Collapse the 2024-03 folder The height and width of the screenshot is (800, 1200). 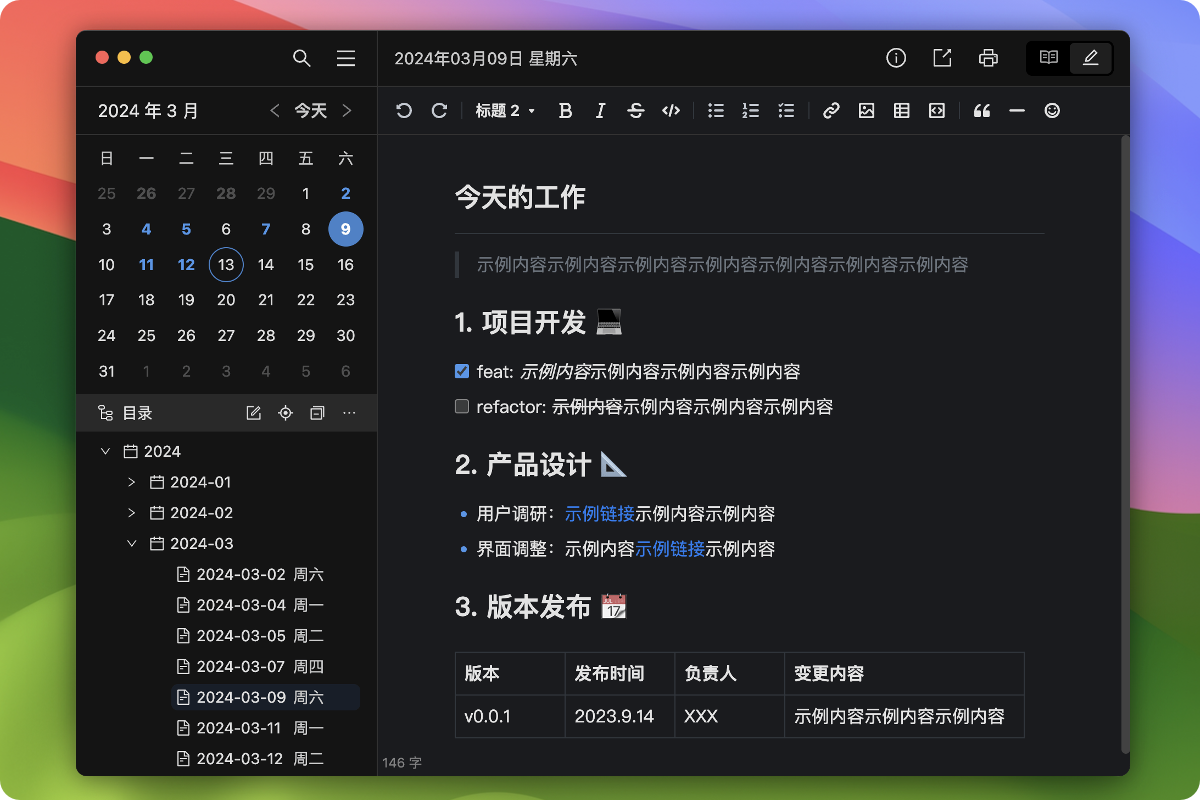pyautogui.click(x=132, y=544)
